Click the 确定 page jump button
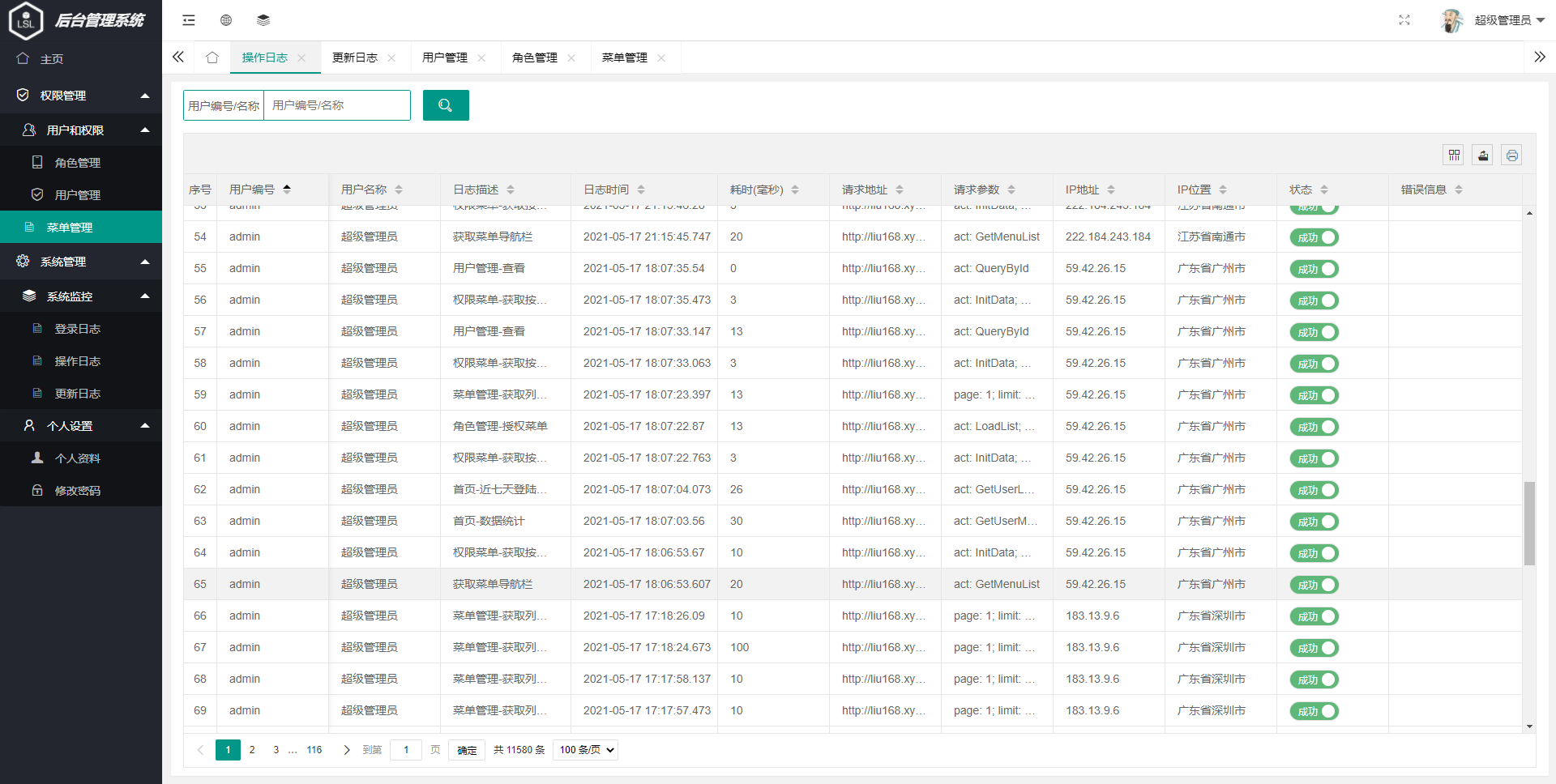This screenshot has width=1556, height=784. [x=467, y=750]
